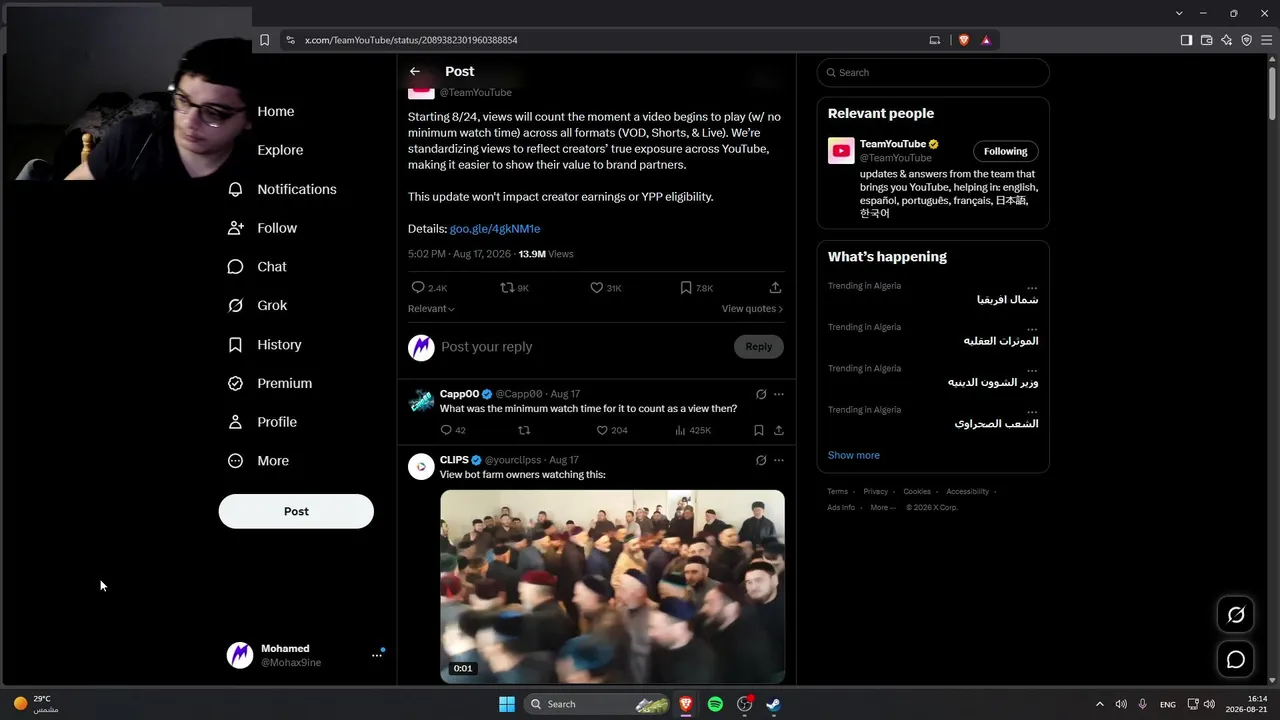Open the goo.gle/4gkNM1e details link

tap(495, 229)
